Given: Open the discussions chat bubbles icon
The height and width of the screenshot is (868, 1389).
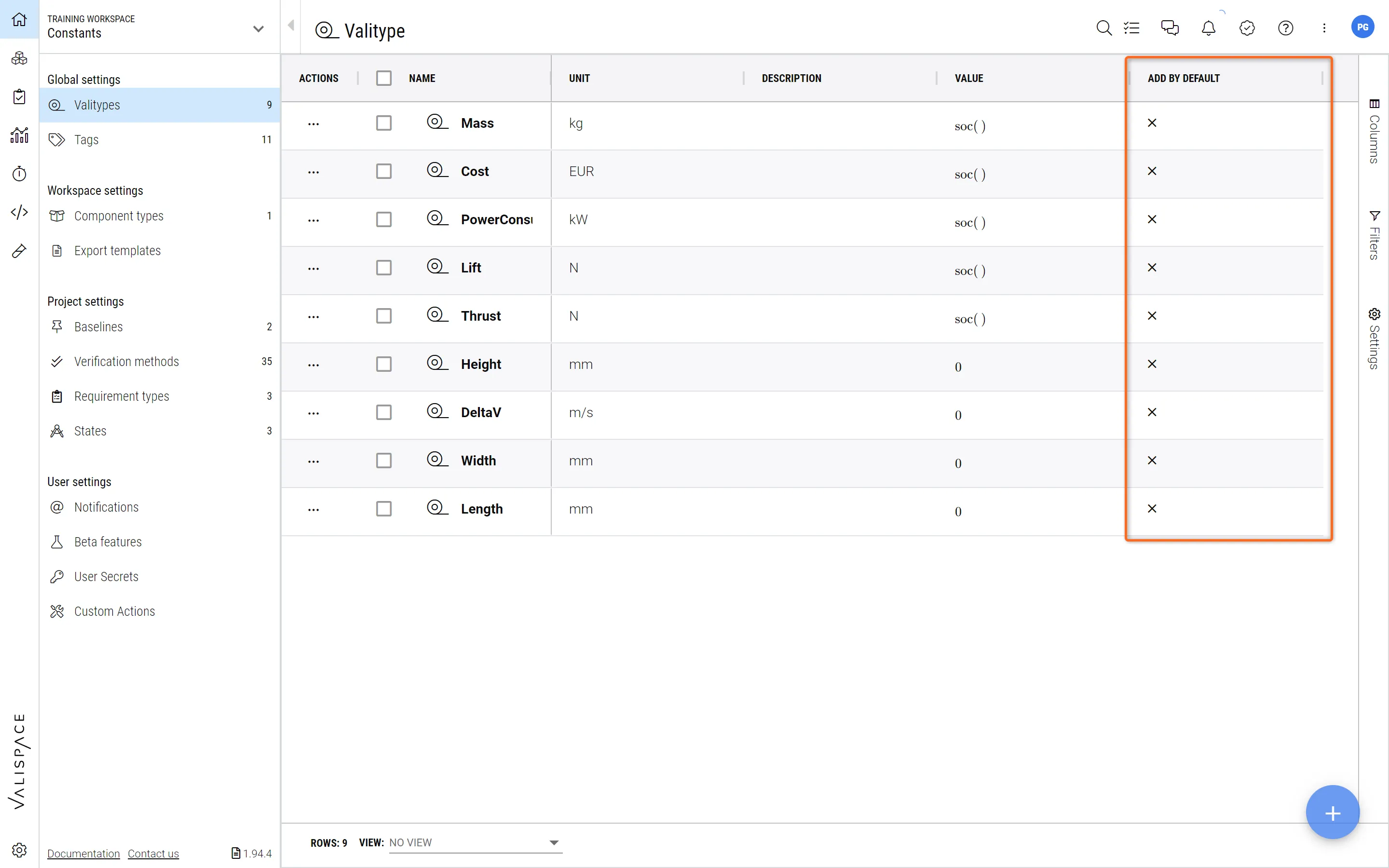Looking at the screenshot, I should tap(1169, 27).
